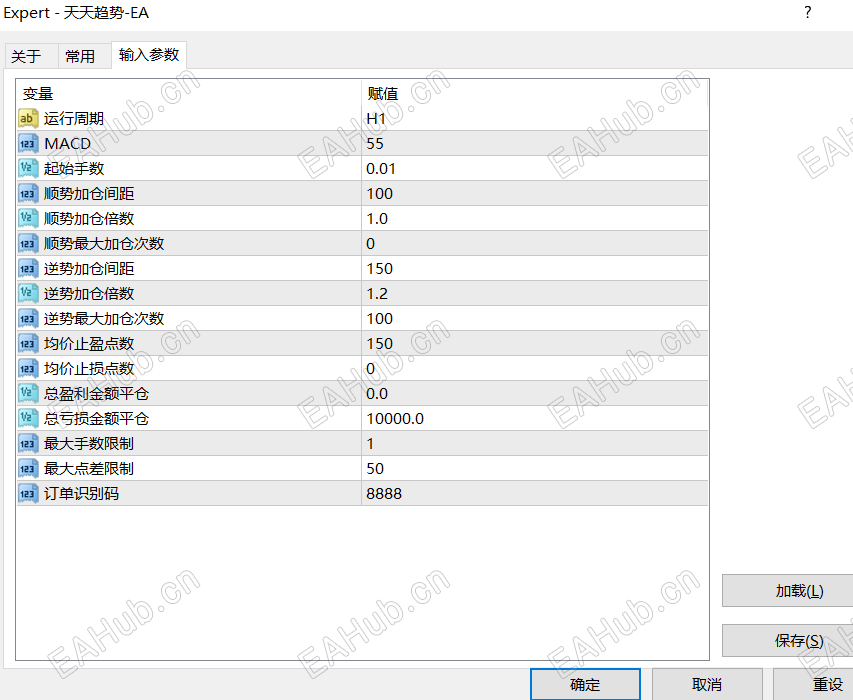Click 重设 to reset parameters
Image resolution: width=853 pixels, height=700 pixels.
tap(828, 684)
